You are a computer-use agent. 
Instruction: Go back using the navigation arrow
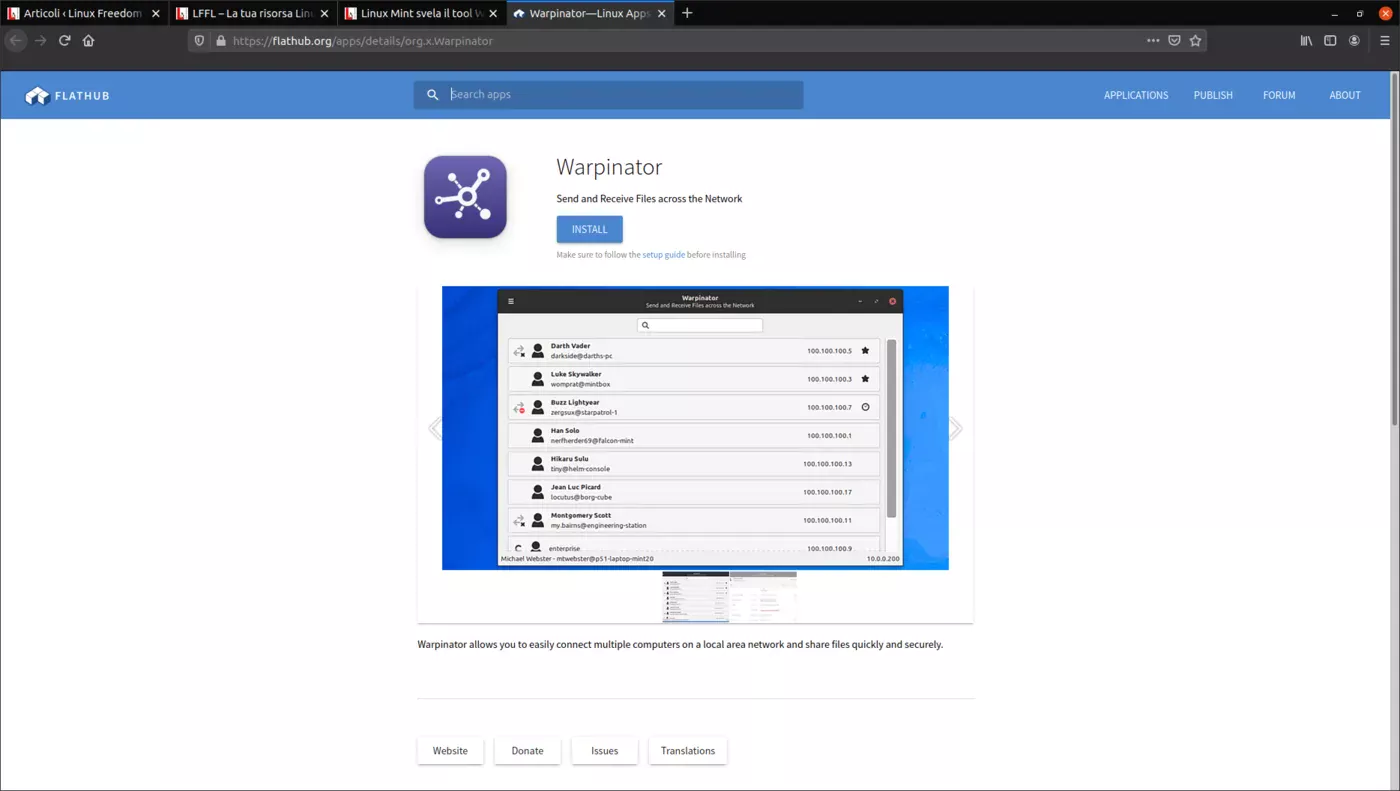pos(16,40)
